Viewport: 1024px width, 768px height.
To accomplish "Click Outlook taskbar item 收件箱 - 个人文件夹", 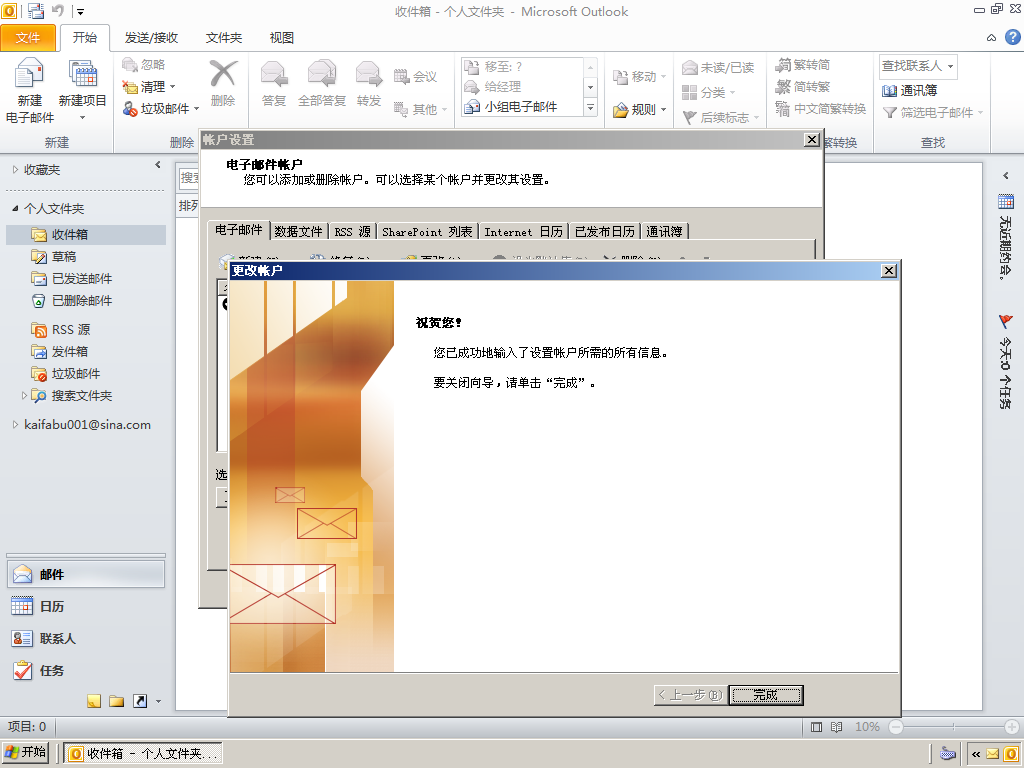I will (142, 754).
